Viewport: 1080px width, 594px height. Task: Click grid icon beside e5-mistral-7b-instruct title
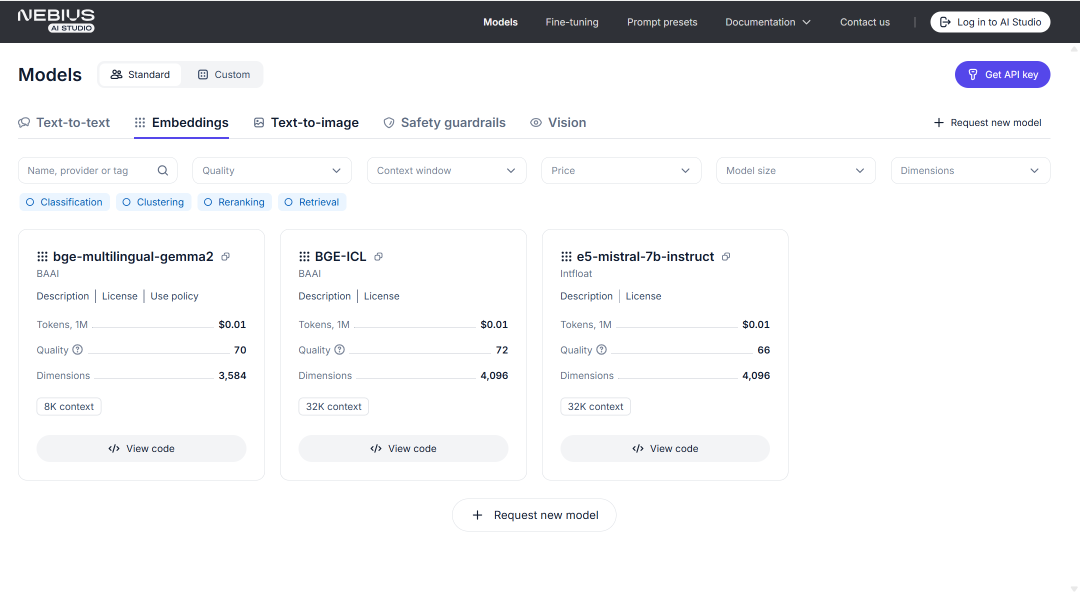(x=566, y=256)
